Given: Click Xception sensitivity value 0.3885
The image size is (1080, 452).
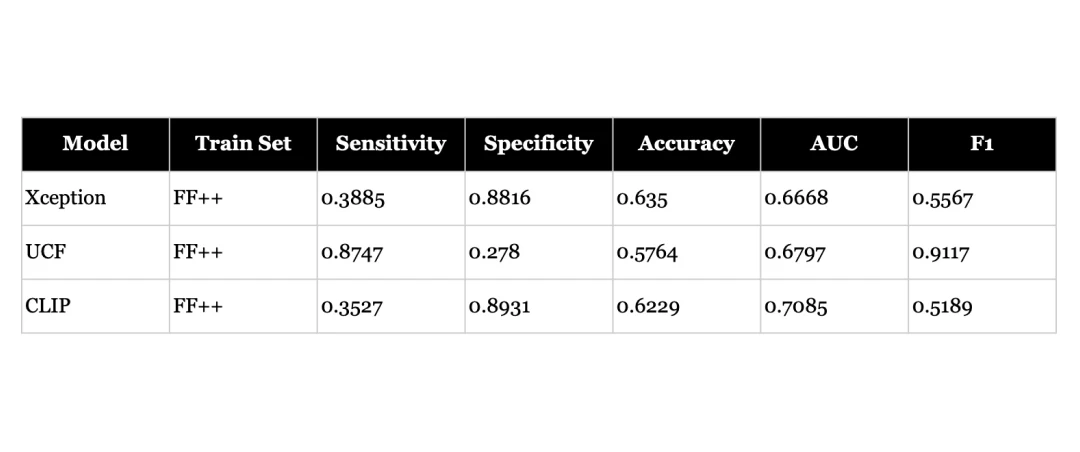Looking at the screenshot, I should tap(352, 199).
